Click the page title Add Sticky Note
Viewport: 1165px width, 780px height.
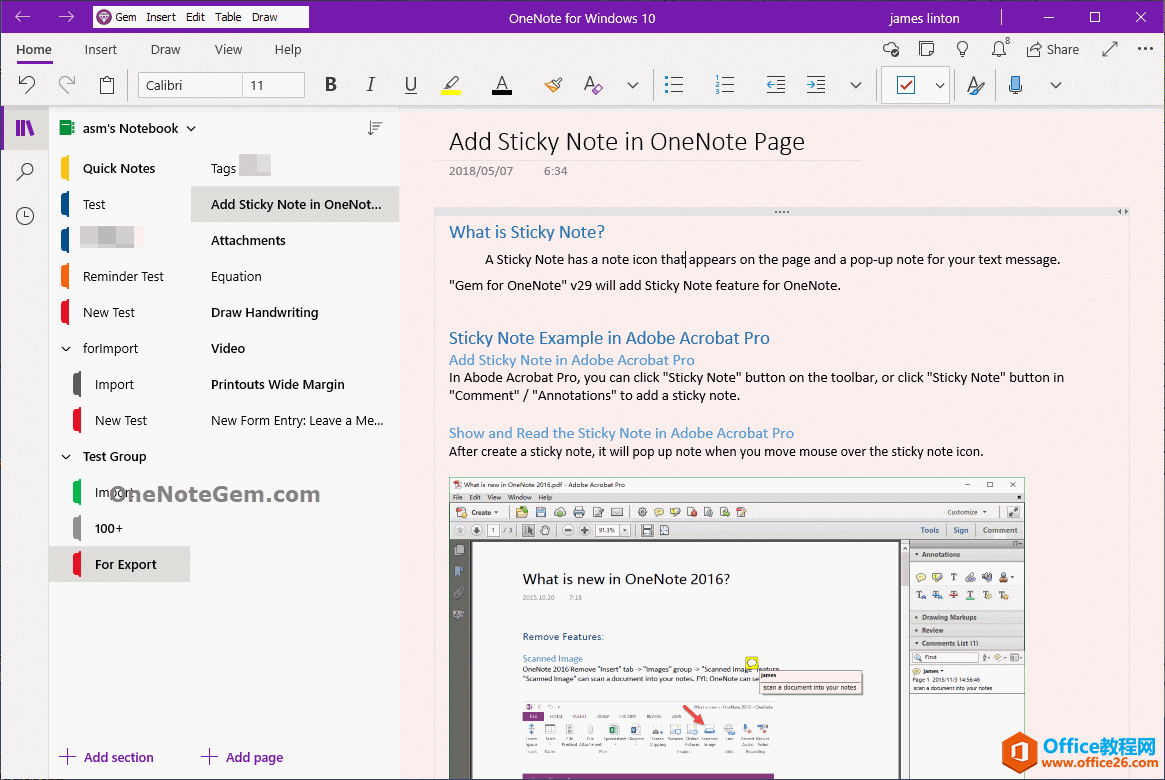click(x=627, y=141)
